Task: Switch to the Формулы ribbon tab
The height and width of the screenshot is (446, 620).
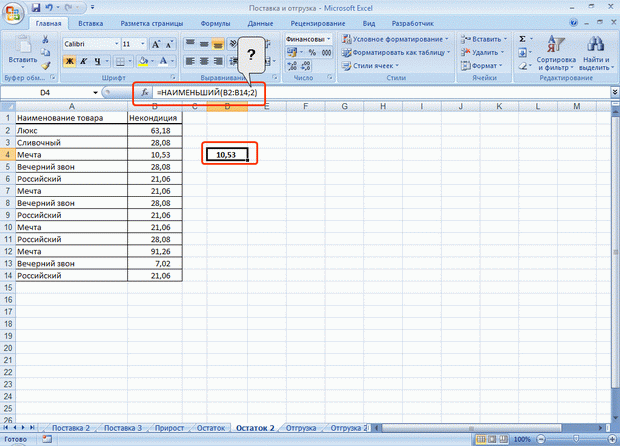Action: (215, 23)
